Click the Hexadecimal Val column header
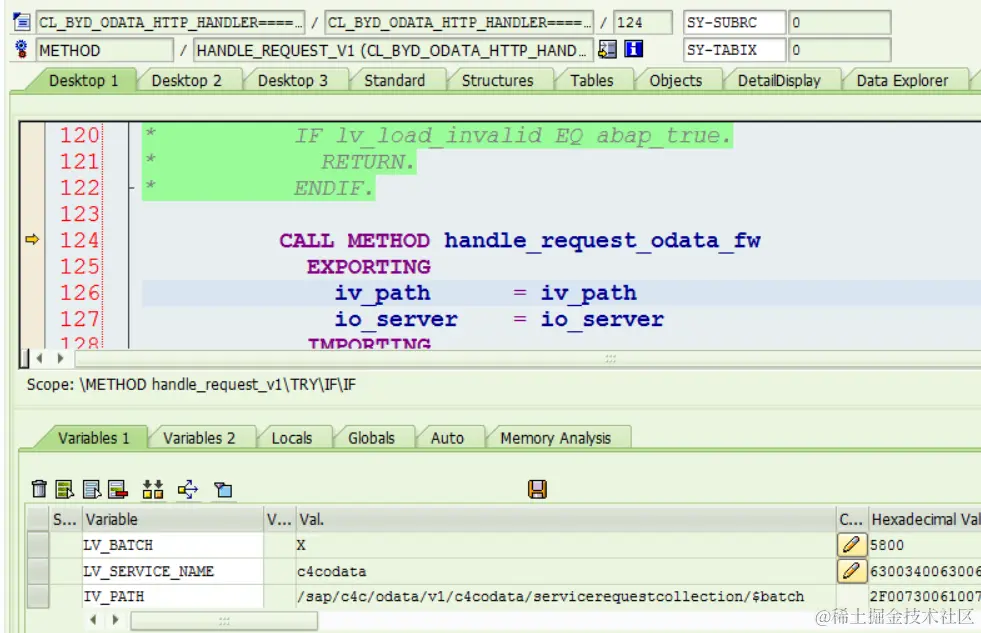 click(925, 519)
